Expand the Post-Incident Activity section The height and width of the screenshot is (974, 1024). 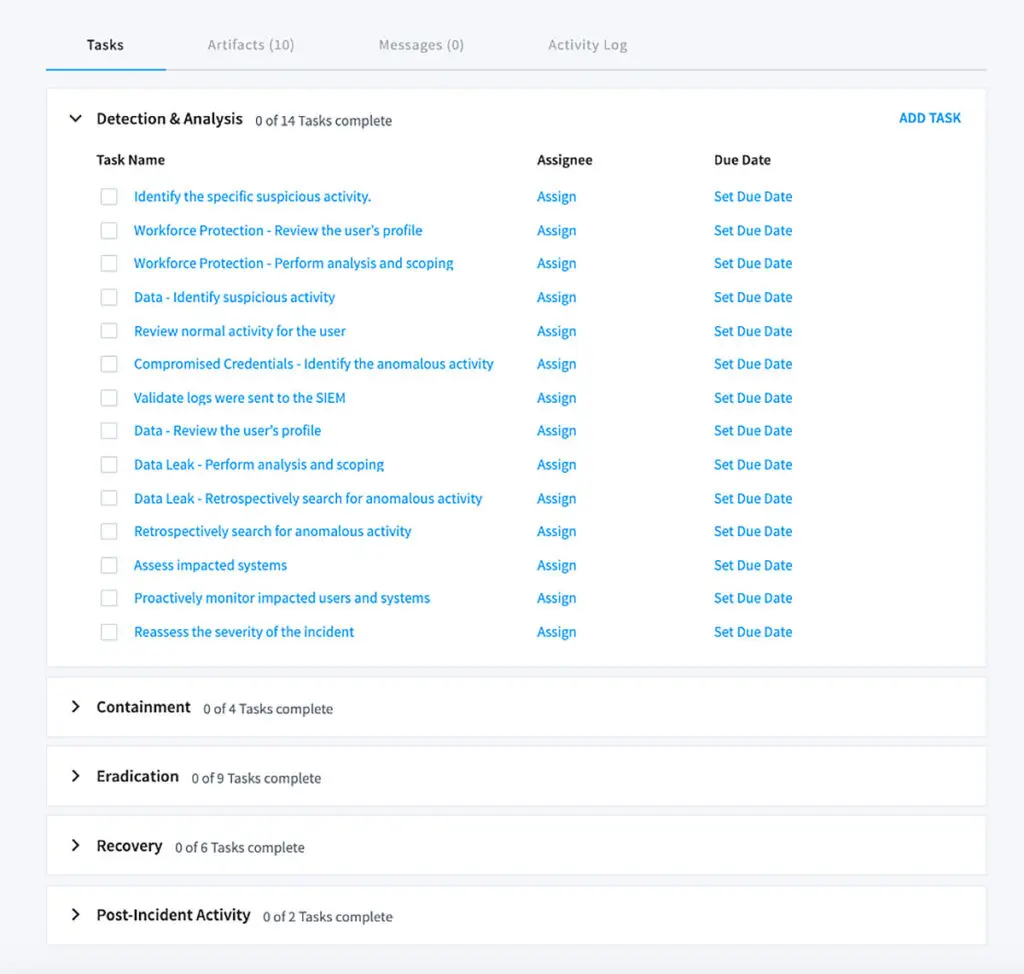(75, 914)
